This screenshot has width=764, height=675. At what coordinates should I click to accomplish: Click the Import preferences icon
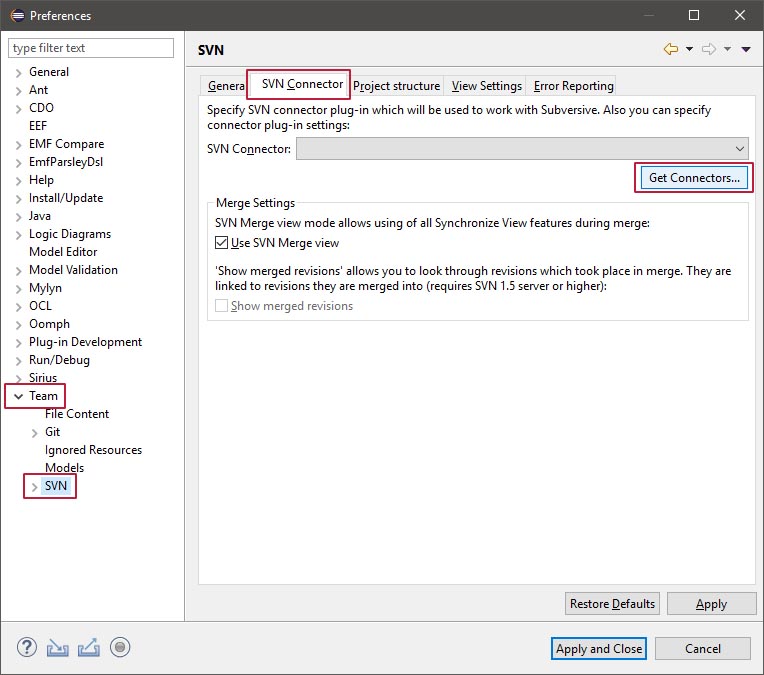click(x=58, y=647)
